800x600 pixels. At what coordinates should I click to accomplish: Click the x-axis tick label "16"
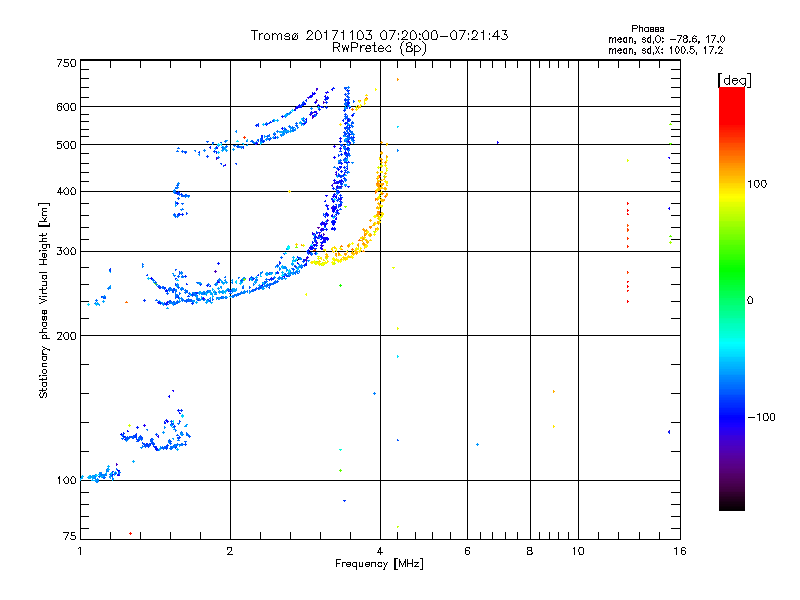click(x=680, y=551)
